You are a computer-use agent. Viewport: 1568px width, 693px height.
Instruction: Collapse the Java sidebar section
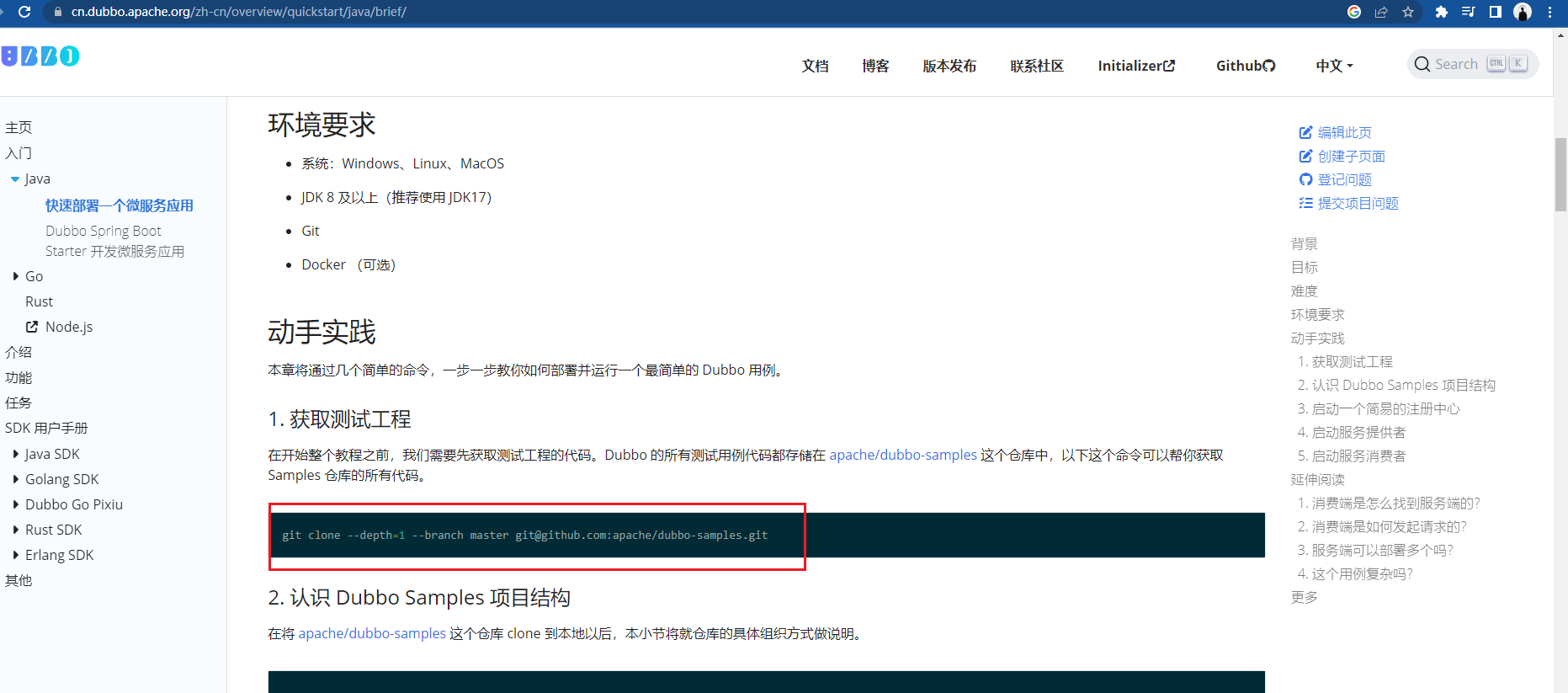coord(15,179)
